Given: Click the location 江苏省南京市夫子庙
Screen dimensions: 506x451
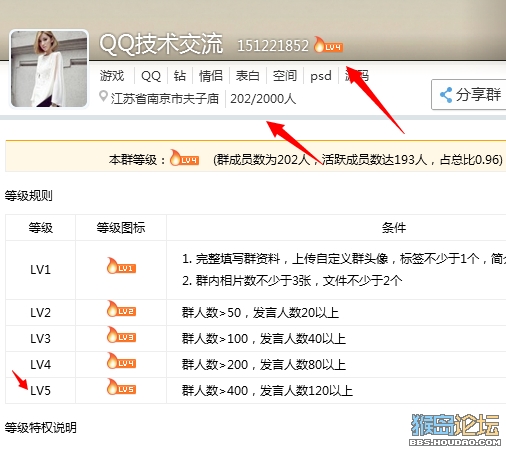Looking at the screenshot, I should tap(165, 99).
